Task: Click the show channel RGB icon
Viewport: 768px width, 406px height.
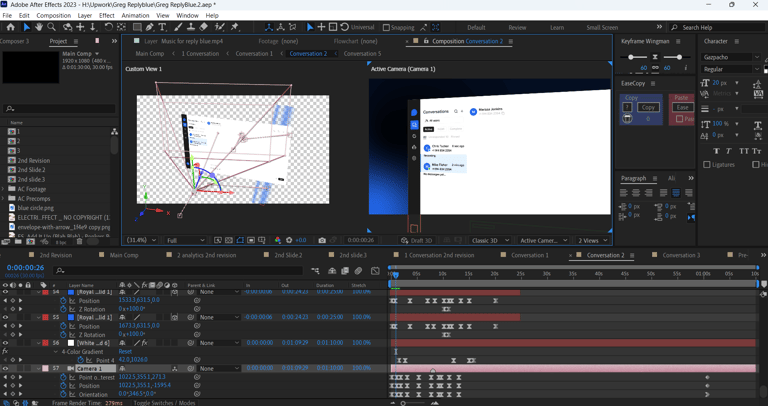Action: pyautogui.click(x=278, y=240)
